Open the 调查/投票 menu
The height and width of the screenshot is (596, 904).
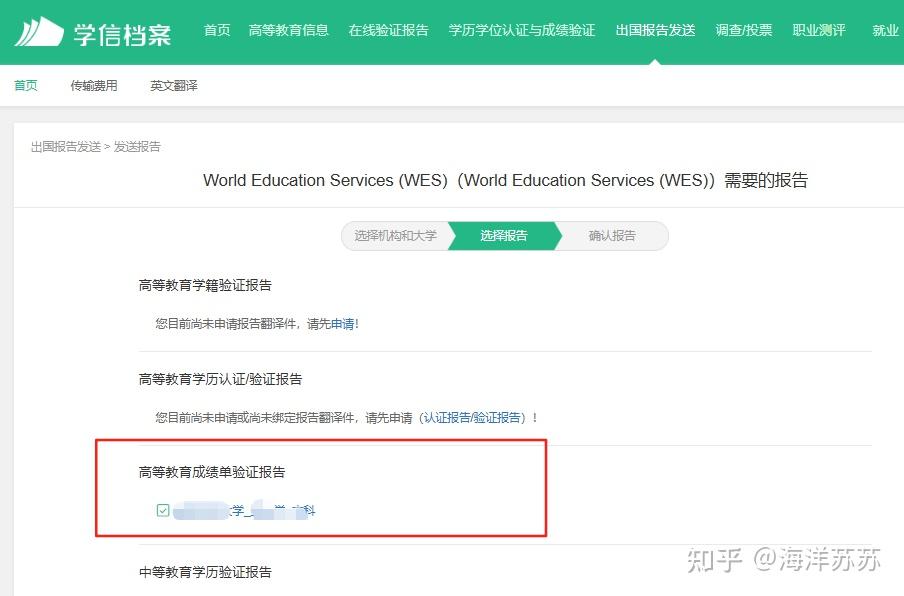click(x=743, y=30)
